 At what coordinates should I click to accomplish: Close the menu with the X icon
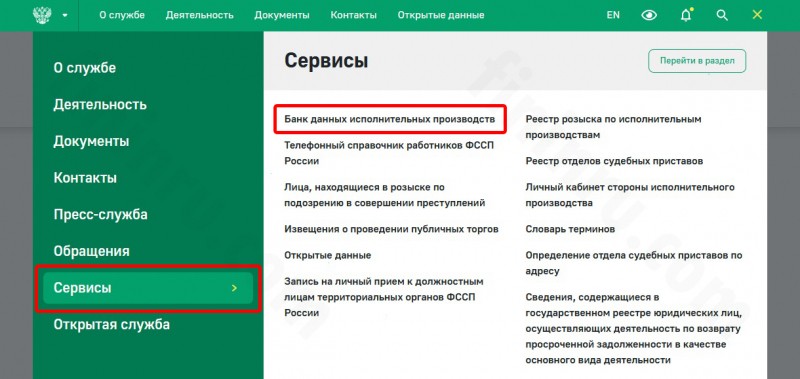[x=757, y=15]
